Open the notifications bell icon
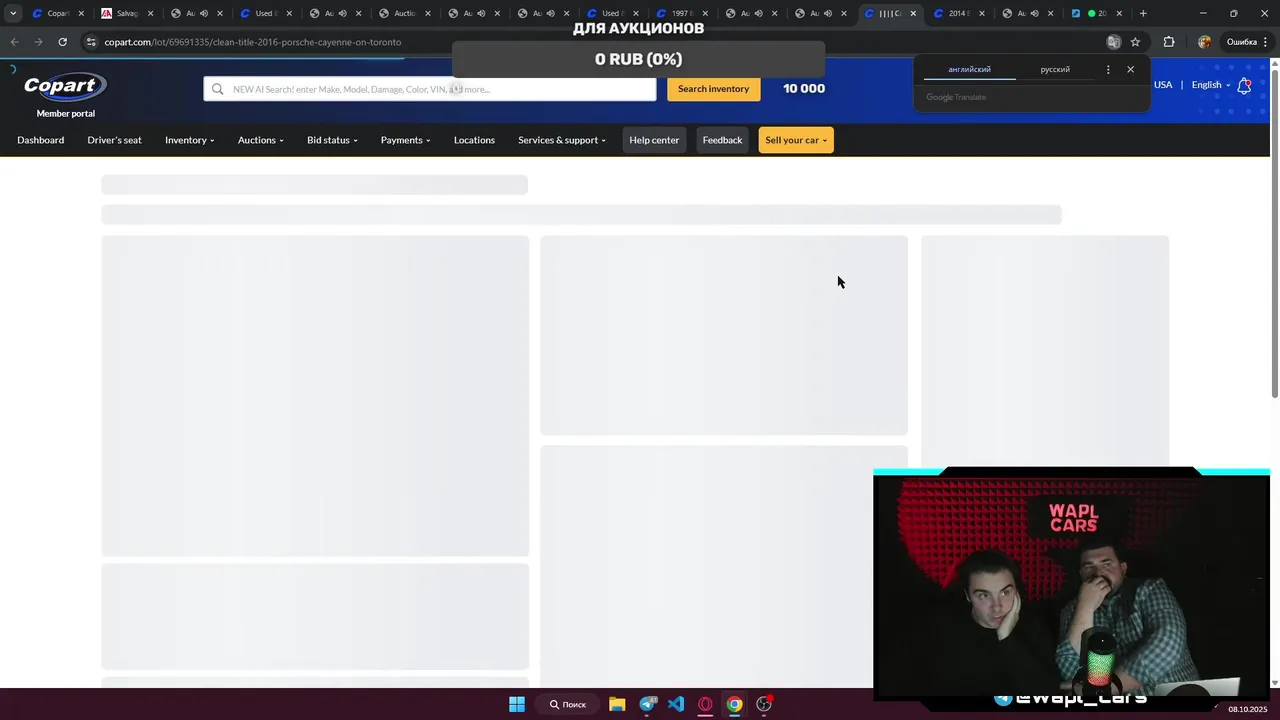Image resolution: width=1280 pixels, height=720 pixels. click(1244, 85)
